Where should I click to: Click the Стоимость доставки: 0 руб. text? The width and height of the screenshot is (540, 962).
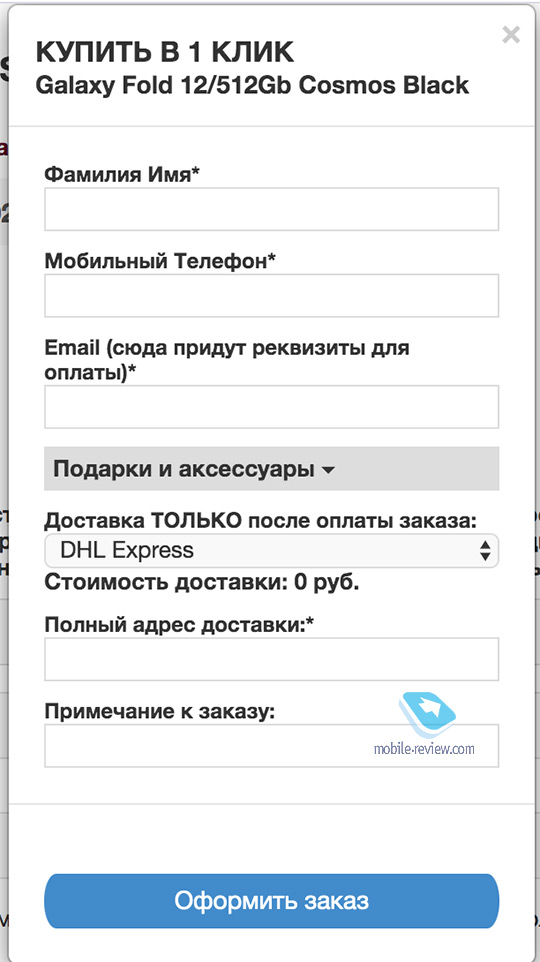pyautogui.click(x=202, y=582)
